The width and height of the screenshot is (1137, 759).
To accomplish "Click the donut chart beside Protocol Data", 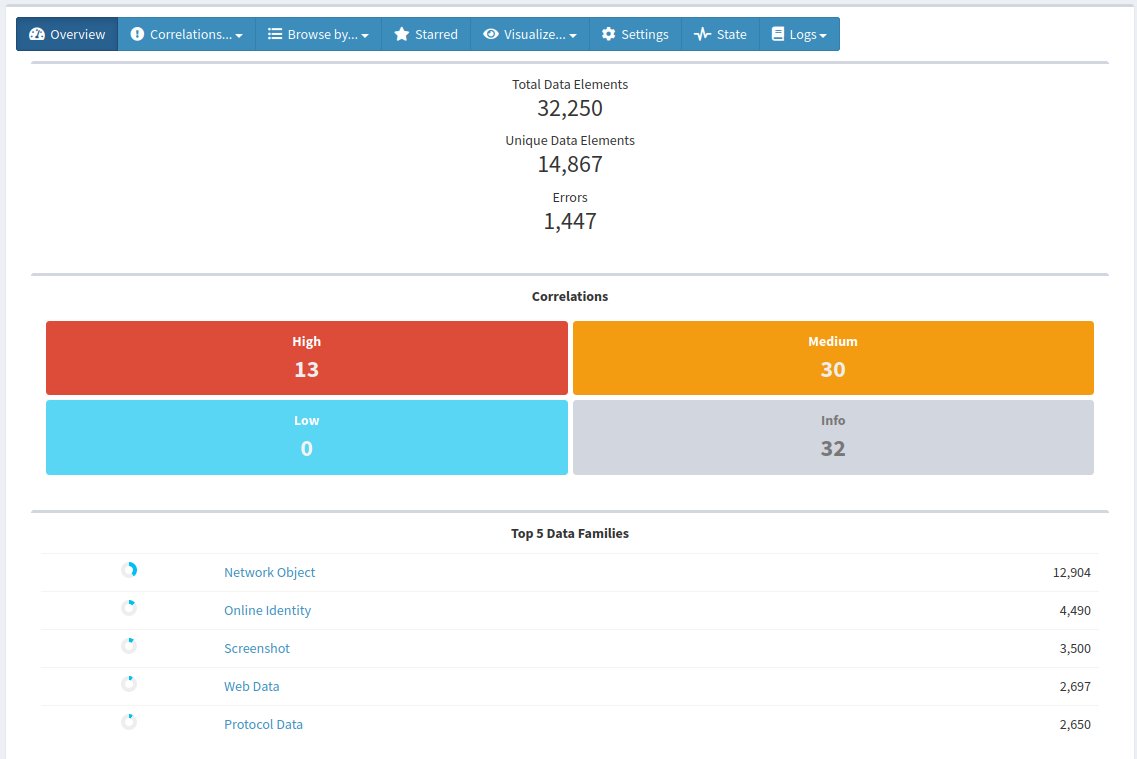I will (x=129, y=721).
